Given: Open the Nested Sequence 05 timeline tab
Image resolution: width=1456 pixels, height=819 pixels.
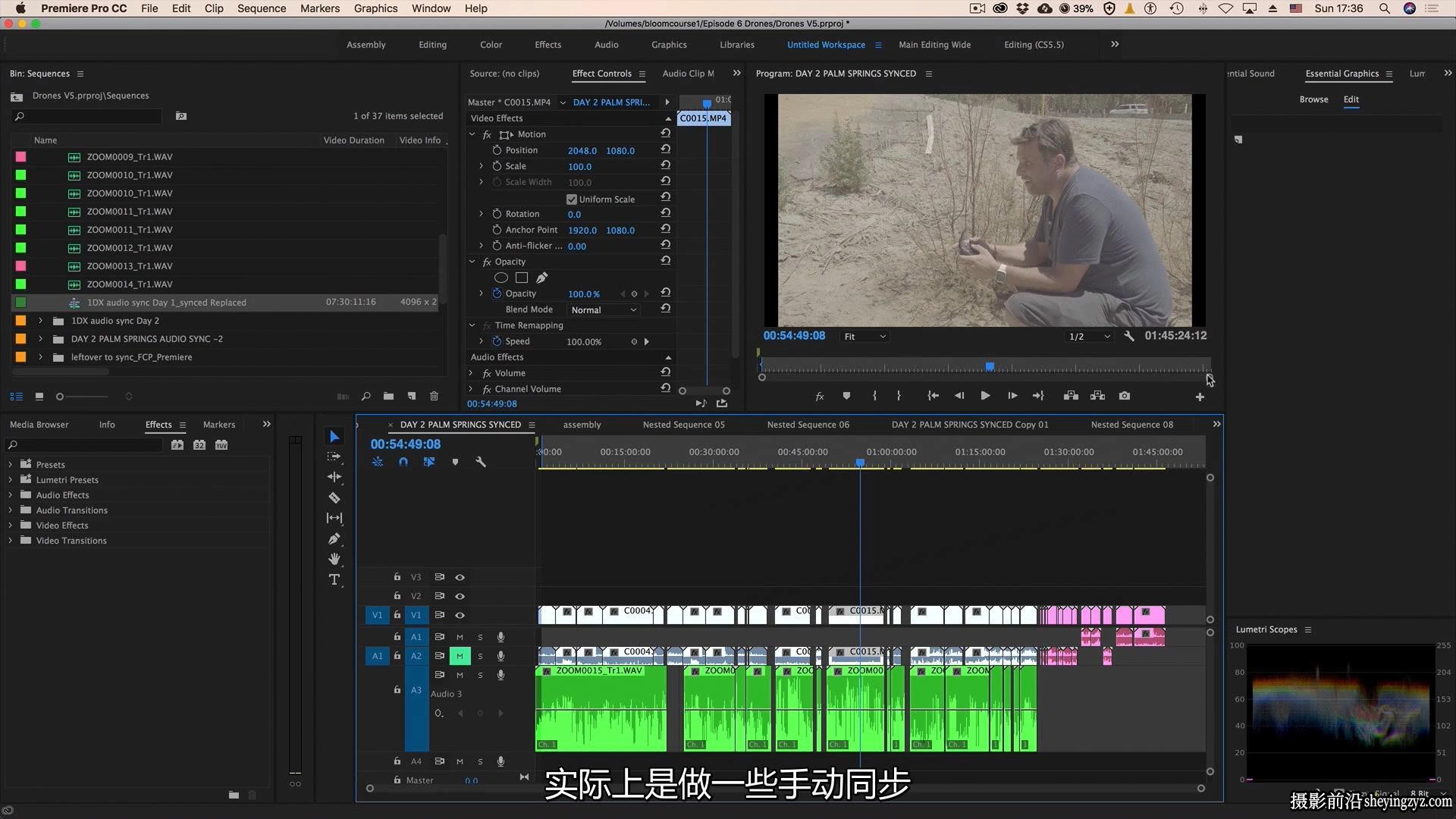Looking at the screenshot, I should click(x=683, y=425).
